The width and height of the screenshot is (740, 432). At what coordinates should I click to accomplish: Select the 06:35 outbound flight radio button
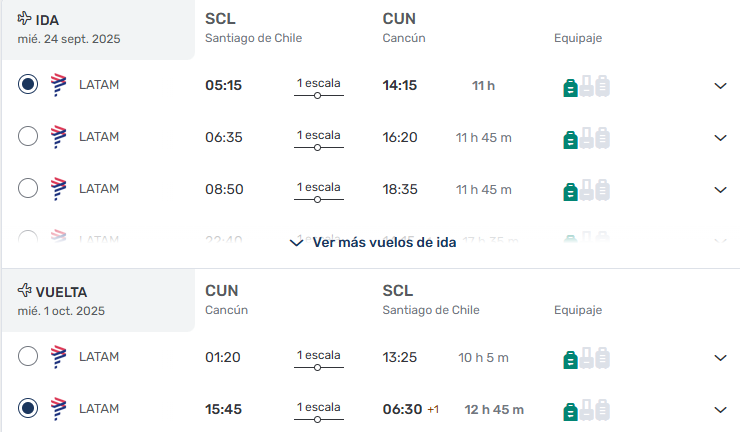click(x=28, y=136)
